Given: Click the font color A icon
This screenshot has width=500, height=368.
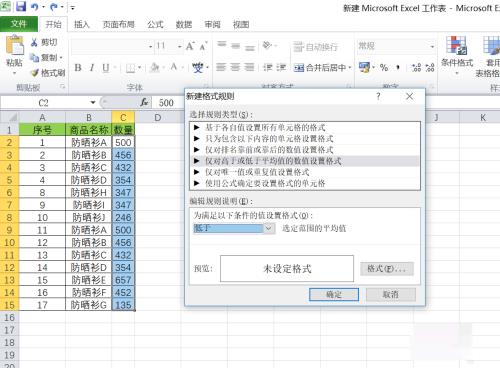Looking at the screenshot, I should (x=174, y=67).
